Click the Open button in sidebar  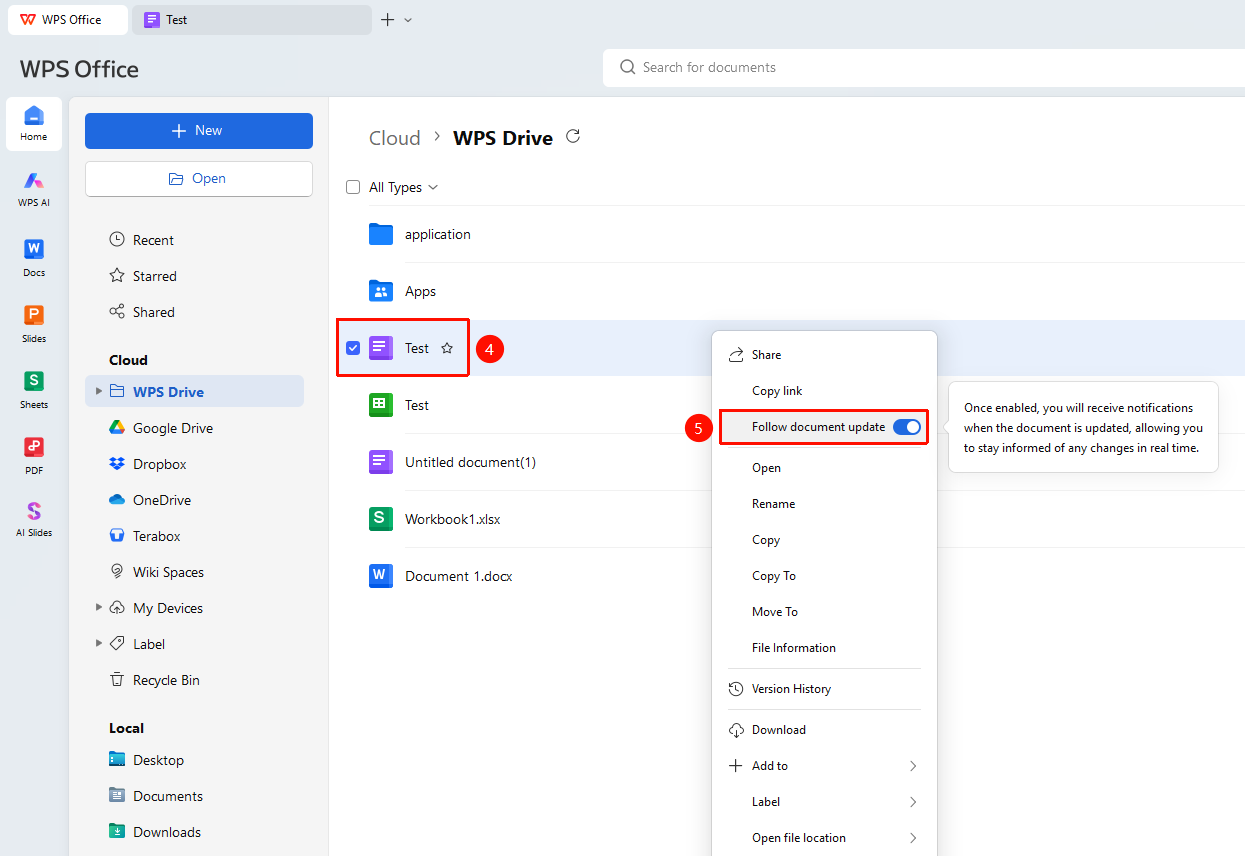[199, 179]
